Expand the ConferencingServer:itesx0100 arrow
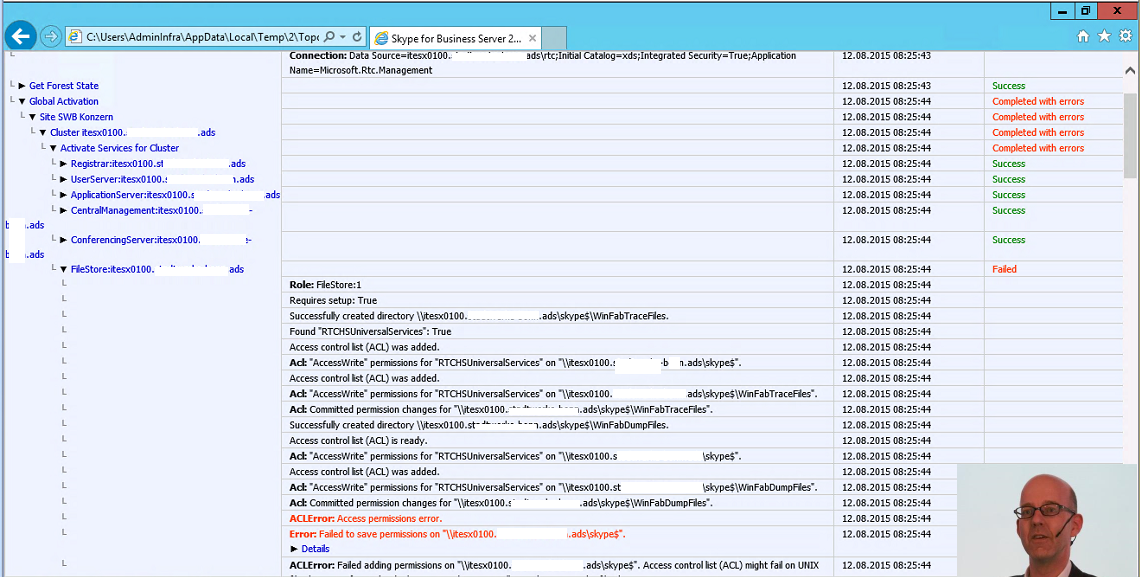Image resolution: width=1140 pixels, height=577 pixels. [x=63, y=240]
